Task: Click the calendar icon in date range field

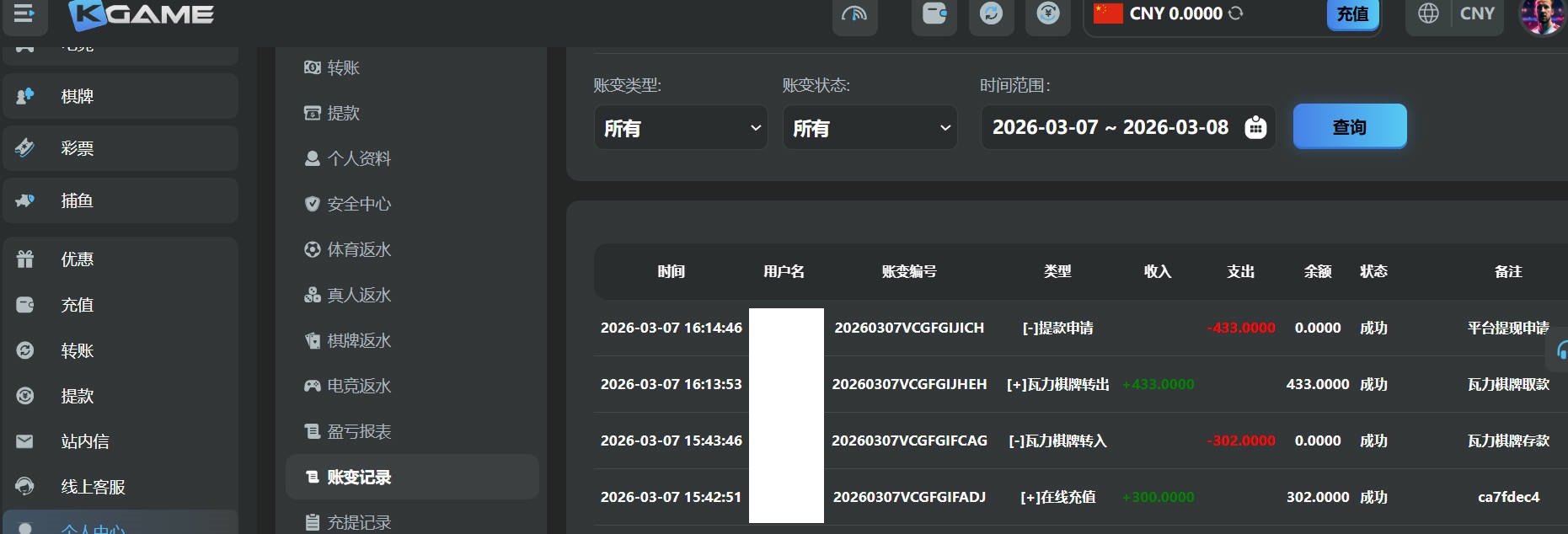Action: [1255, 127]
